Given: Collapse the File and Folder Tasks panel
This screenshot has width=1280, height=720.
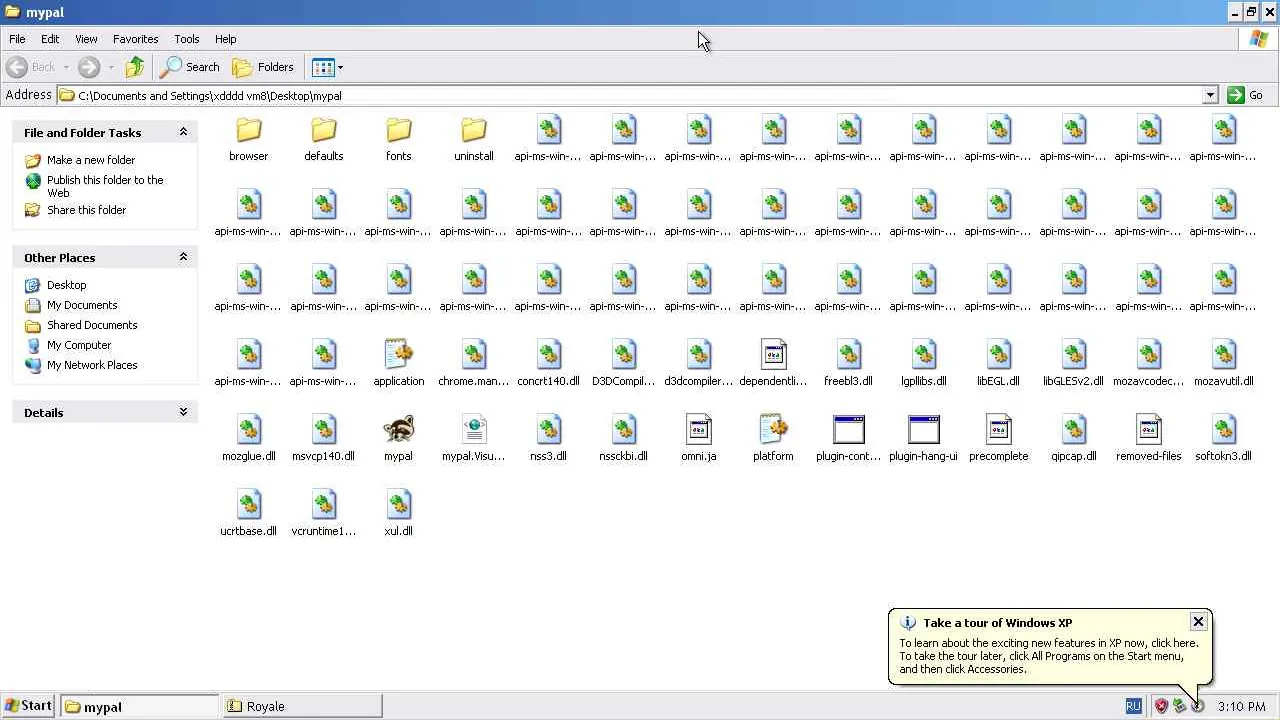Looking at the screenshot, I should [x=183, y=132].
